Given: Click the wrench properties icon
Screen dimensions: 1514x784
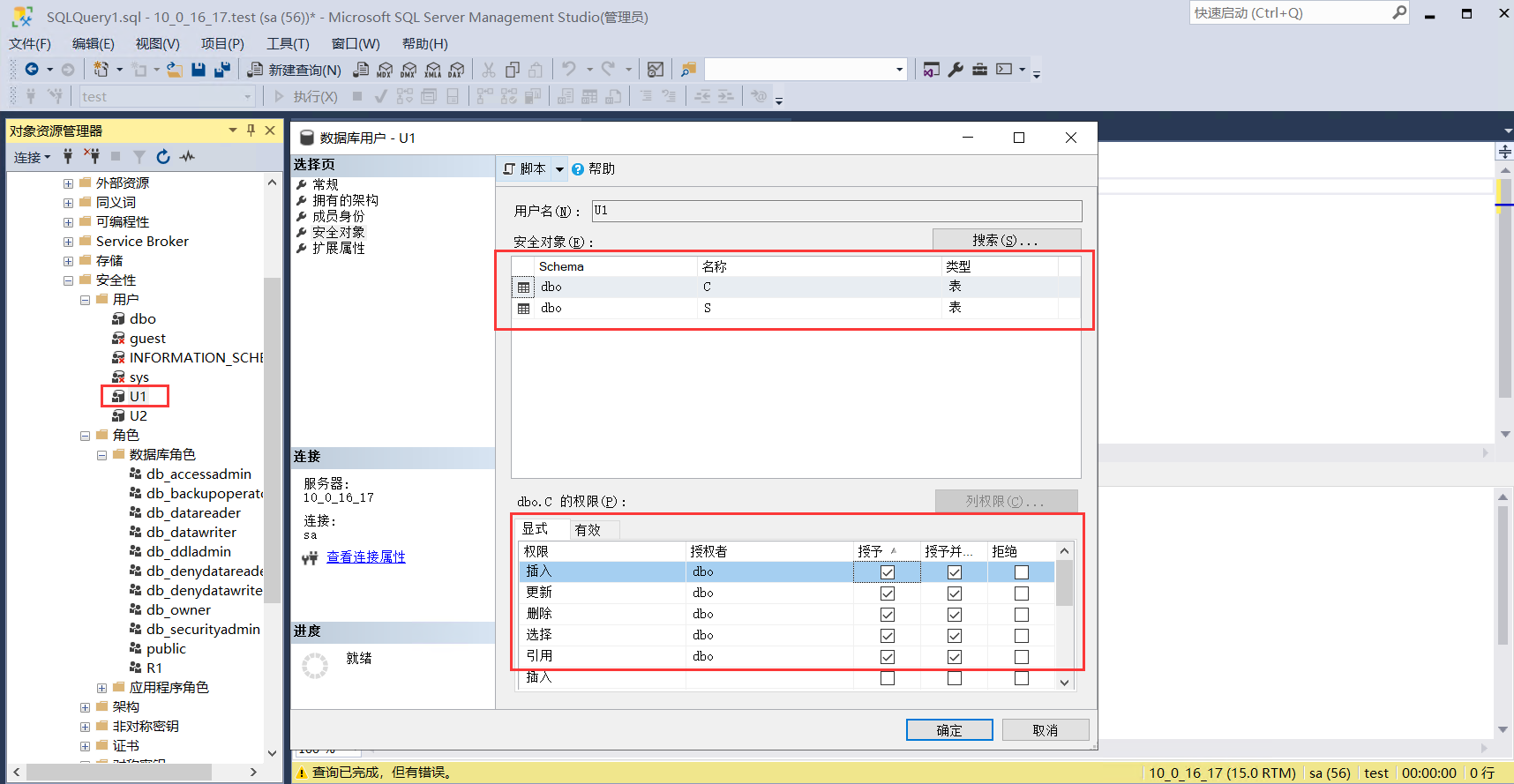Looking at the screenshot, I should pos(956,70).
